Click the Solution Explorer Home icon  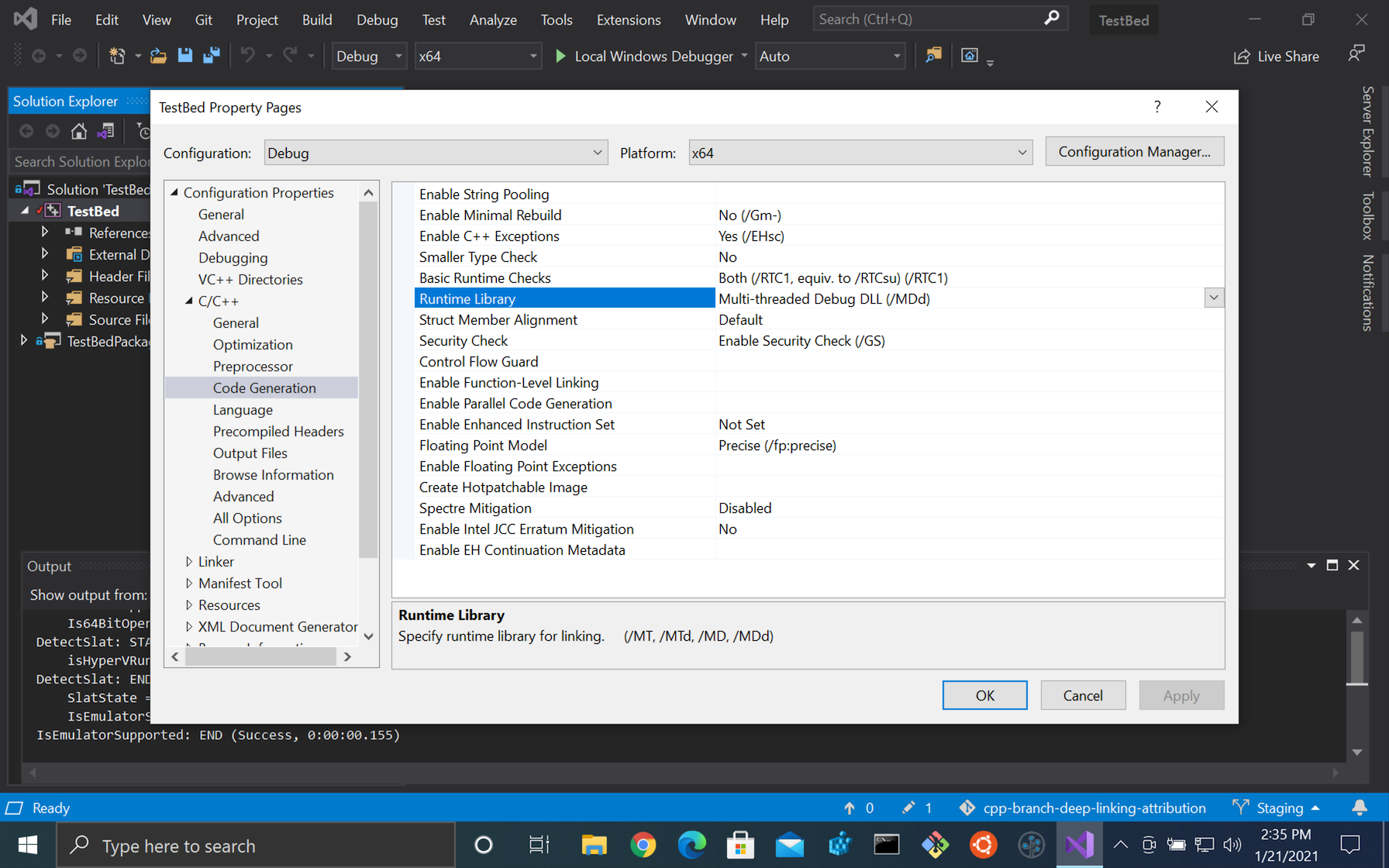click(79, 131)
